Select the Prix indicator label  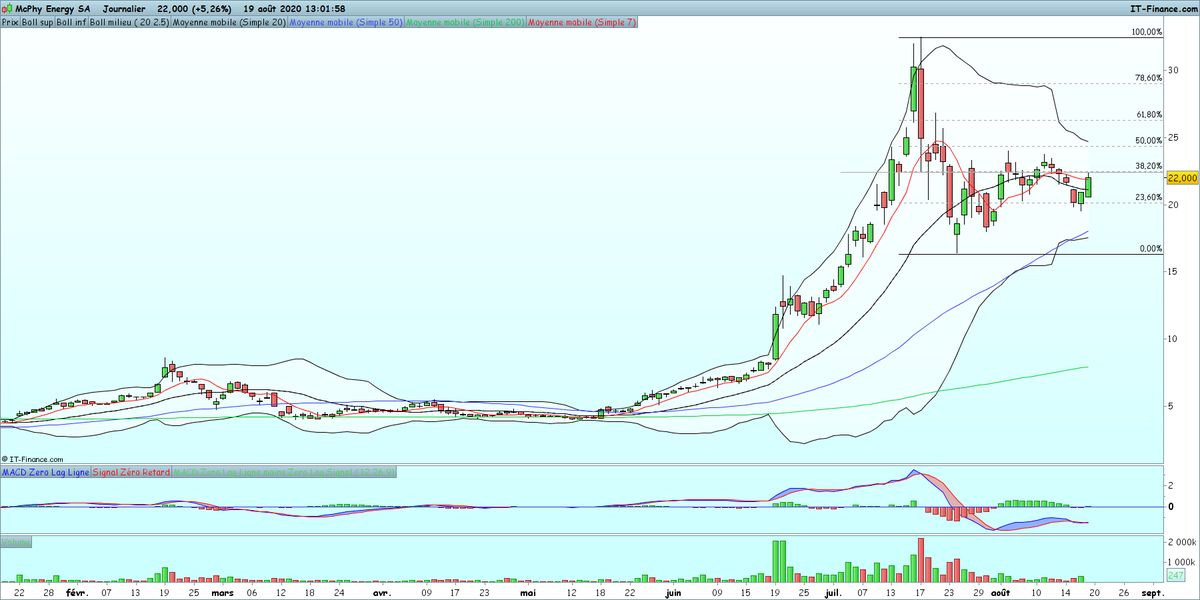[x=11, y=21]
